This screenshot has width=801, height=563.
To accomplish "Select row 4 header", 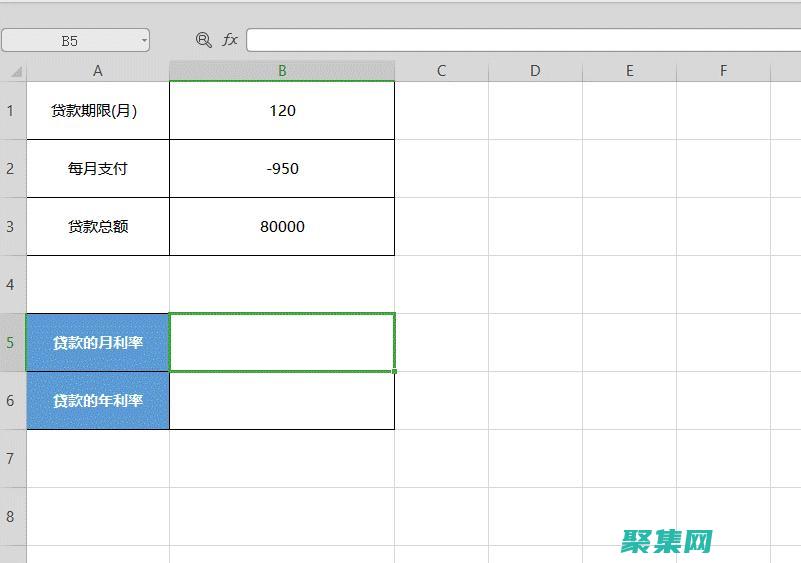I will pyautogui.click(x=11, y=284).
